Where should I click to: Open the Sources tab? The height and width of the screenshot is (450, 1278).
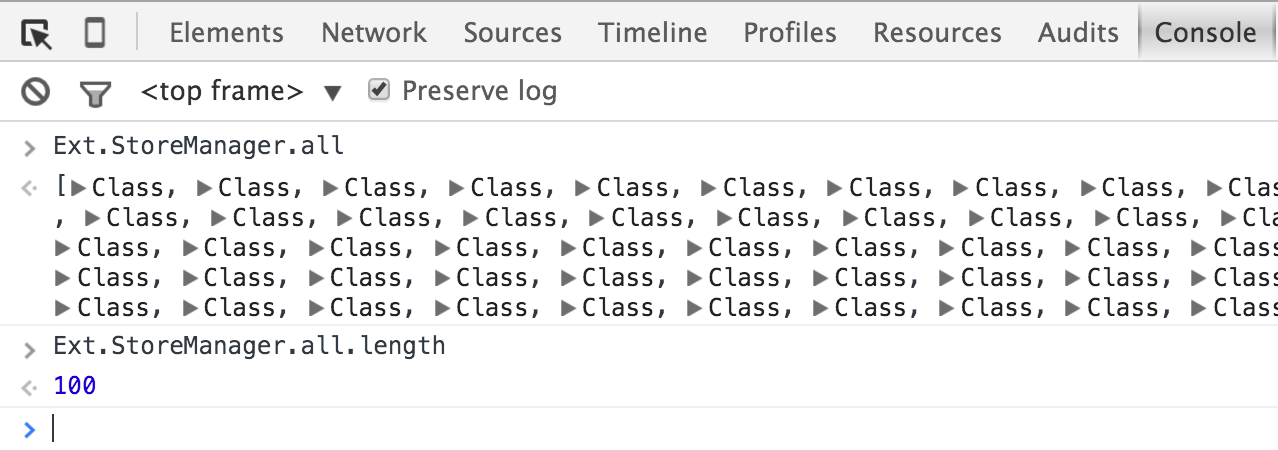pos(513,33)
